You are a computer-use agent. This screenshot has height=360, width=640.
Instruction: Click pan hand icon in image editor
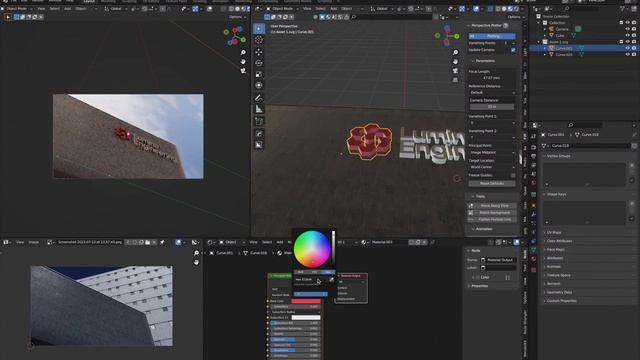196,262
